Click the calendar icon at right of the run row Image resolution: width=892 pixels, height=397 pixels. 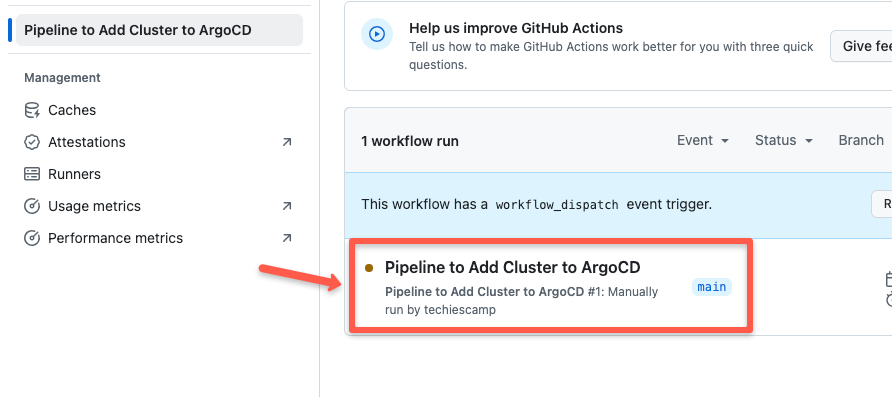889,279
